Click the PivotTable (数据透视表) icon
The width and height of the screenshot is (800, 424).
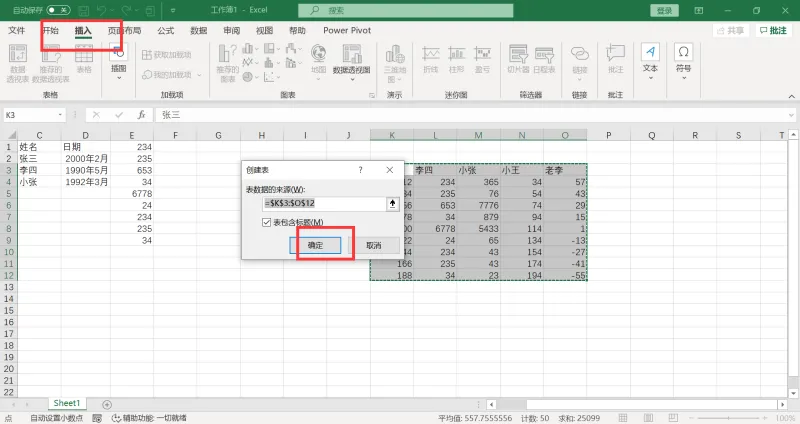[x=17, y=64]
